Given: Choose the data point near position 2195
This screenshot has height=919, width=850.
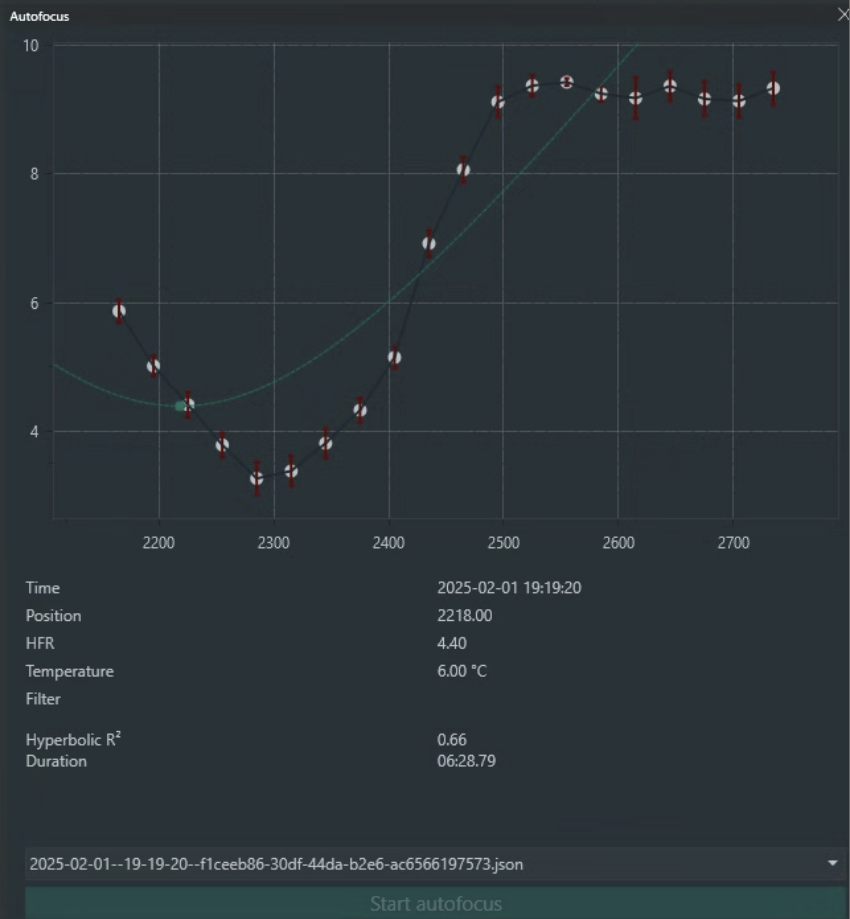Looking at the screenshot, I should click(x=153, y=366).
